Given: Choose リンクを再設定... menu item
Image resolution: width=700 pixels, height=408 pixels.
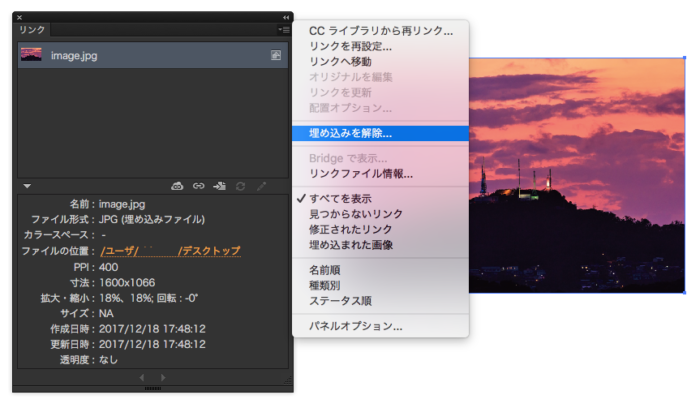Looking at the screenshot, I should click(x=381, y=46).
